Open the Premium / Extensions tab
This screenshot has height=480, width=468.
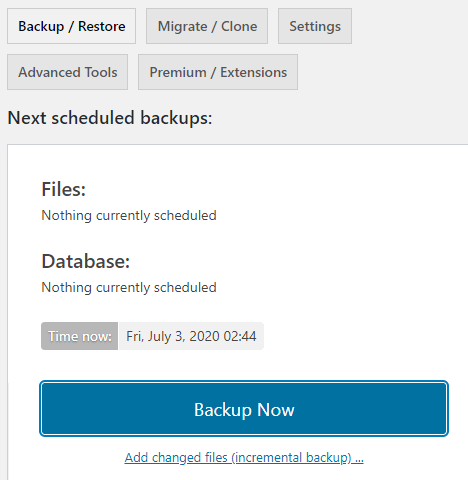[x=218, y=72]
